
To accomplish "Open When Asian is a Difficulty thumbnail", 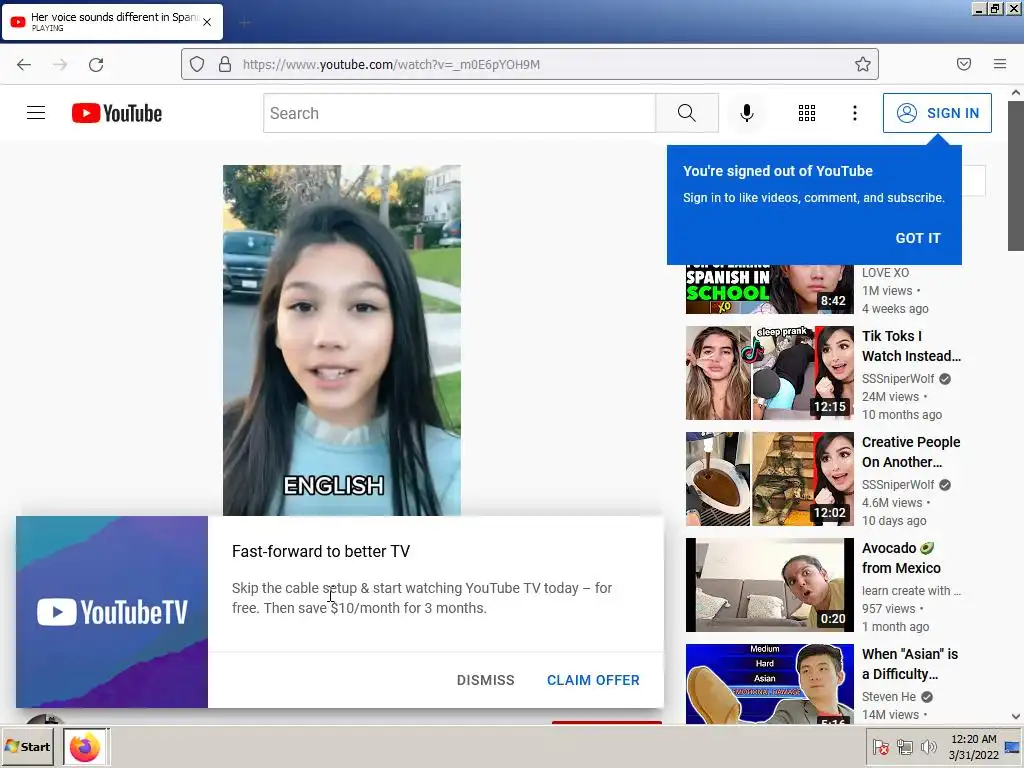I will pos(769,684).
